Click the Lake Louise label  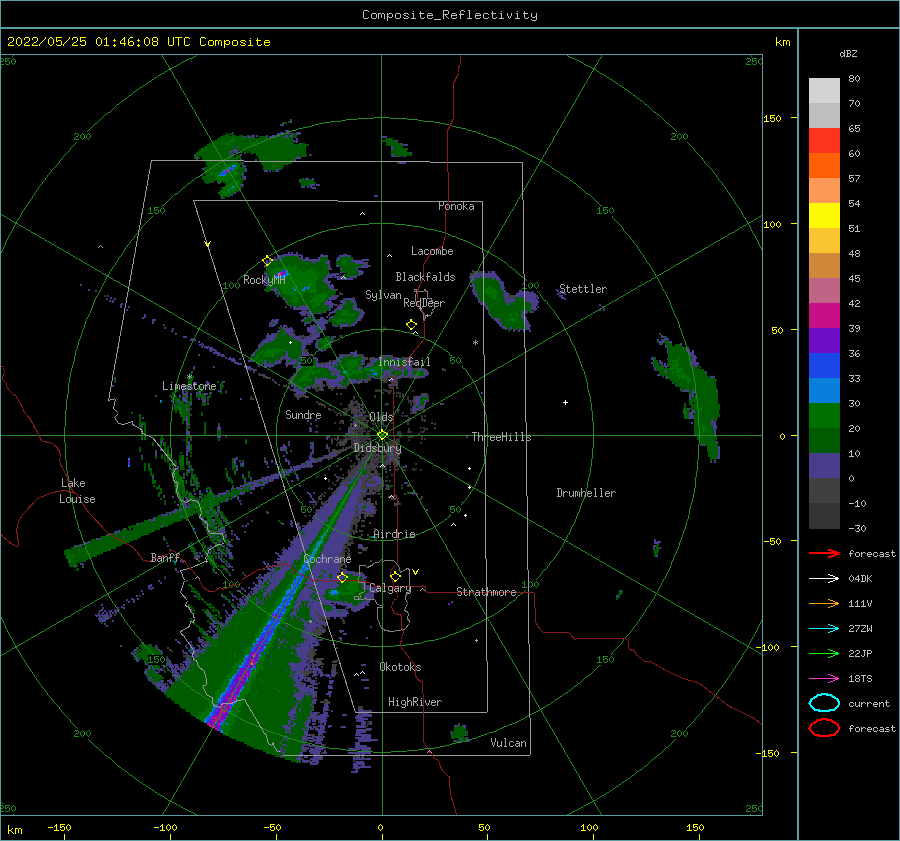(x=77, y=491)
